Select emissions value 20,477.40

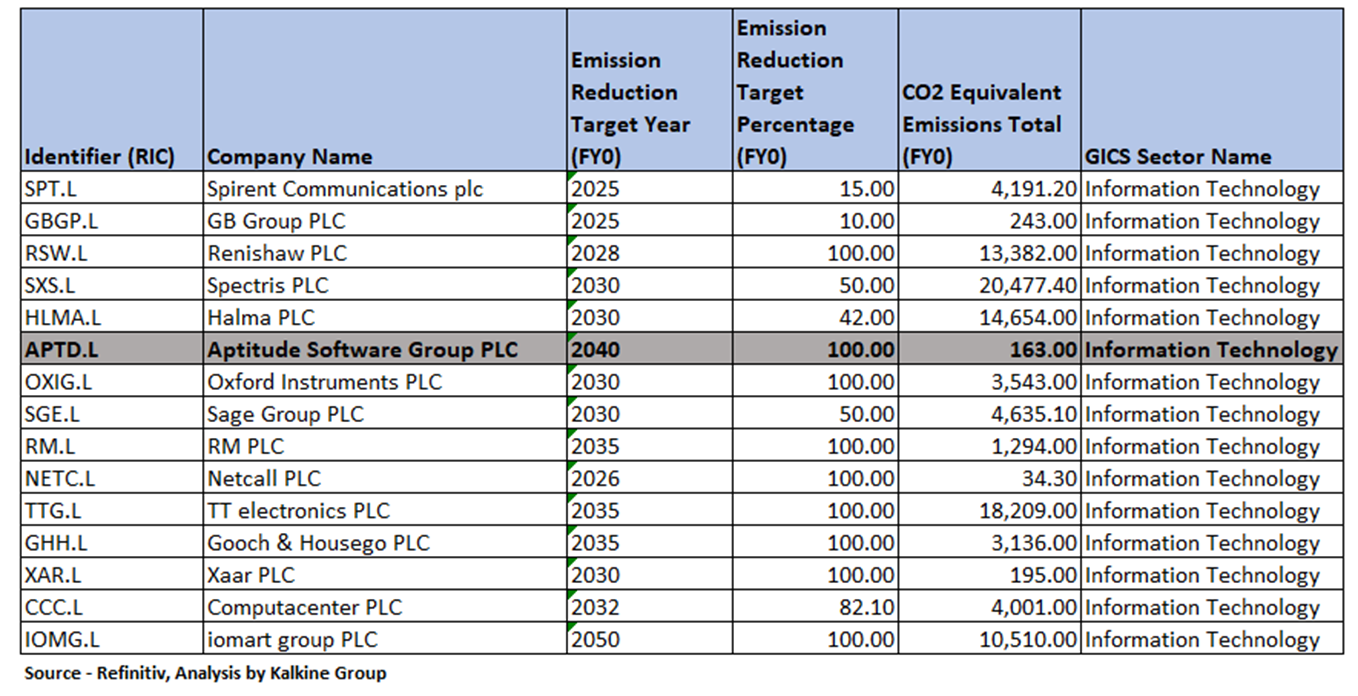pyautogui.click(x=989, y=285)
